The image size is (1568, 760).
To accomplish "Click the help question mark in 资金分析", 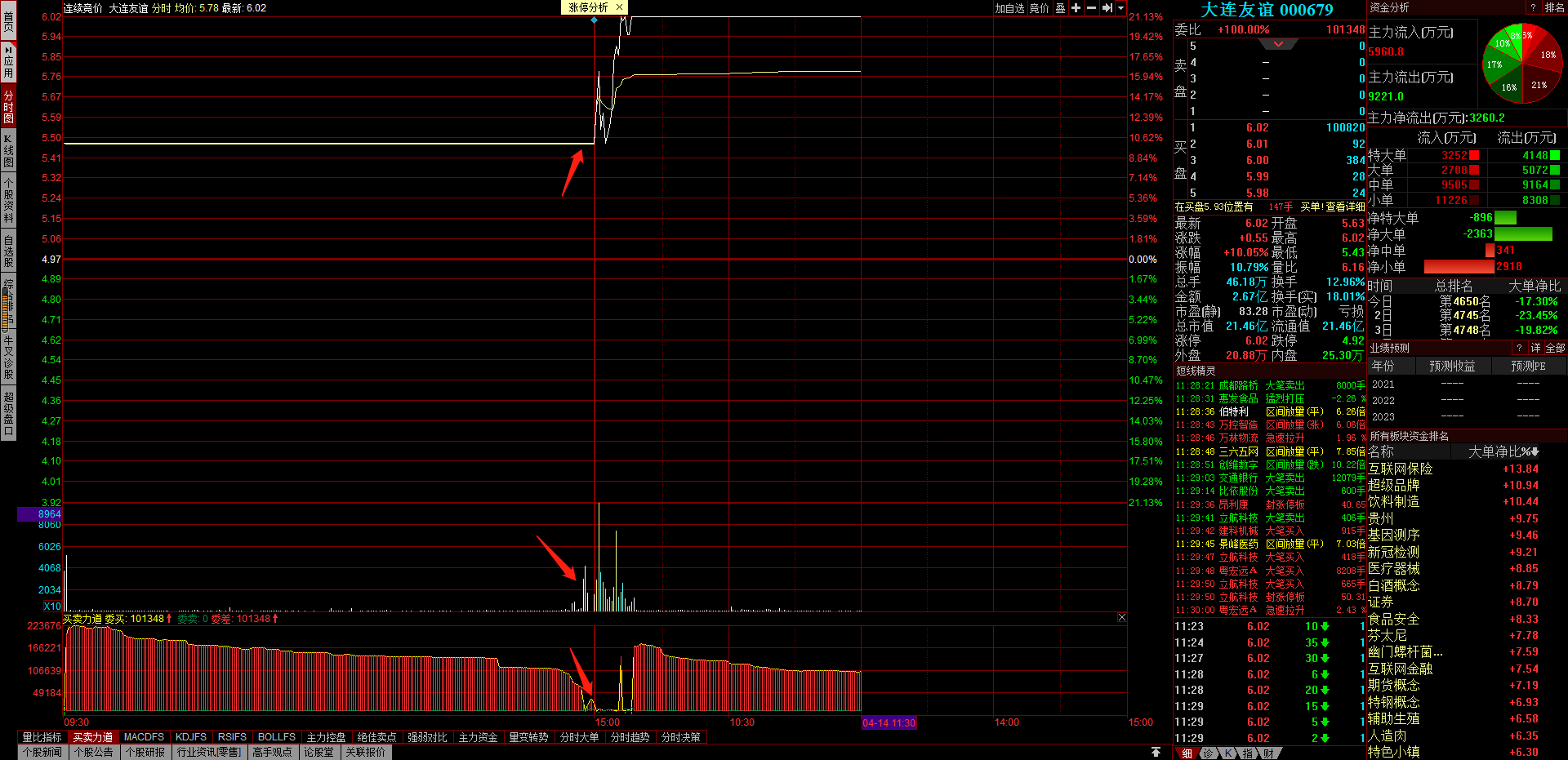I will click(1533, 7).
